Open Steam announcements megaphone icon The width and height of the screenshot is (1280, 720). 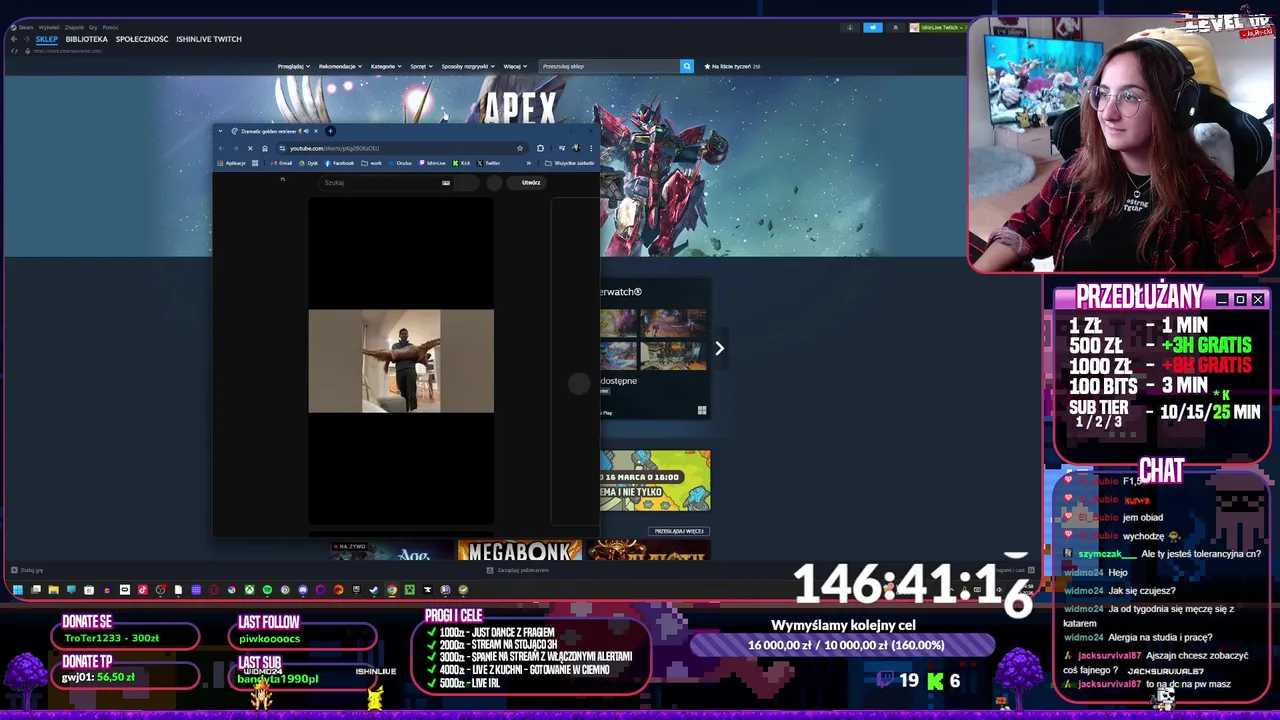873,28
